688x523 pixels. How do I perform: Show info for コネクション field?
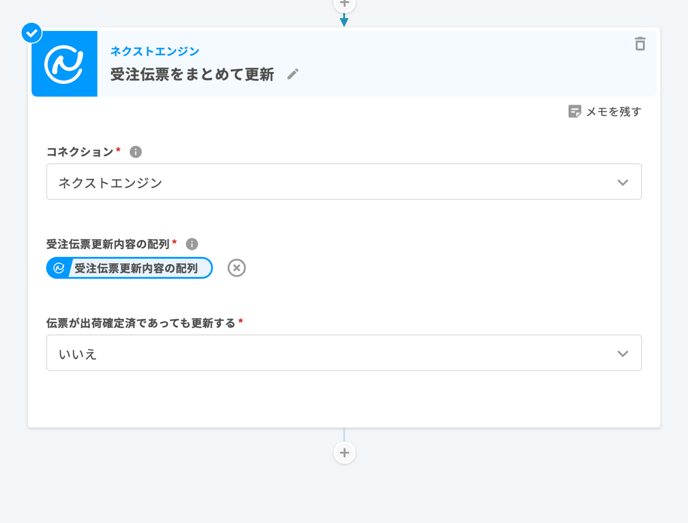pyautogui.click(x=136, y=152)
